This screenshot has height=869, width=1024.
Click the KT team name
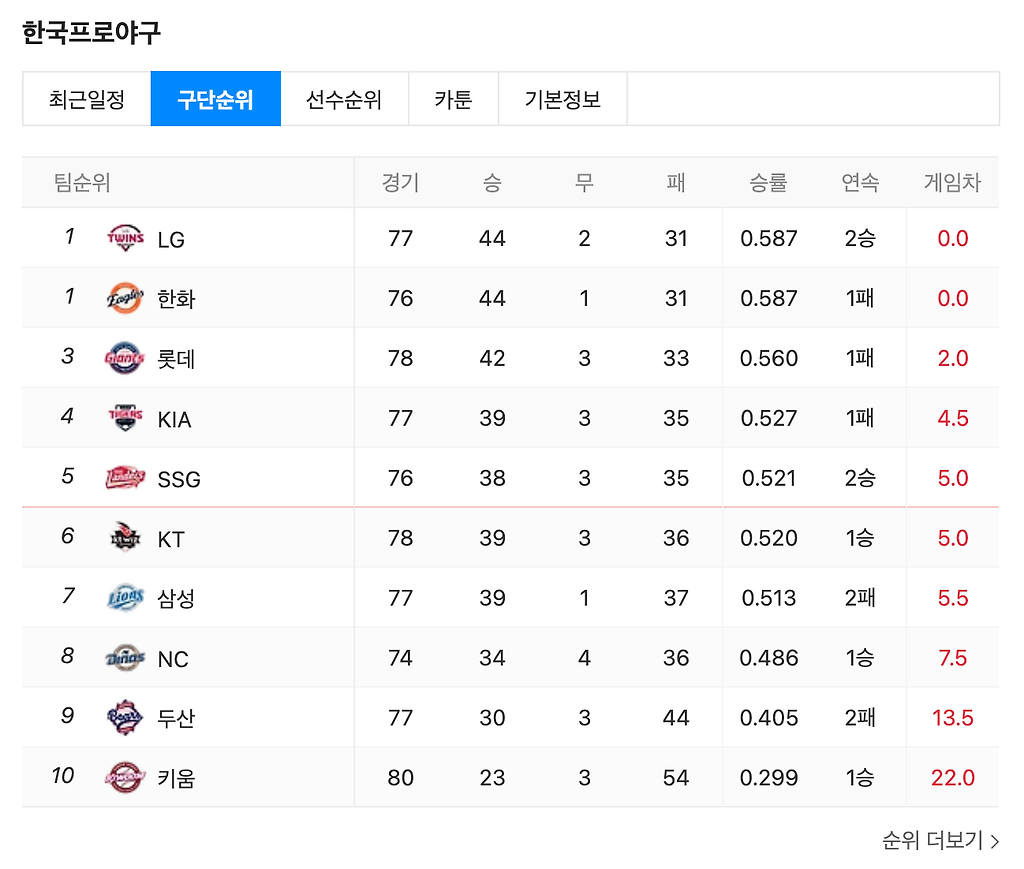point(171,539)
